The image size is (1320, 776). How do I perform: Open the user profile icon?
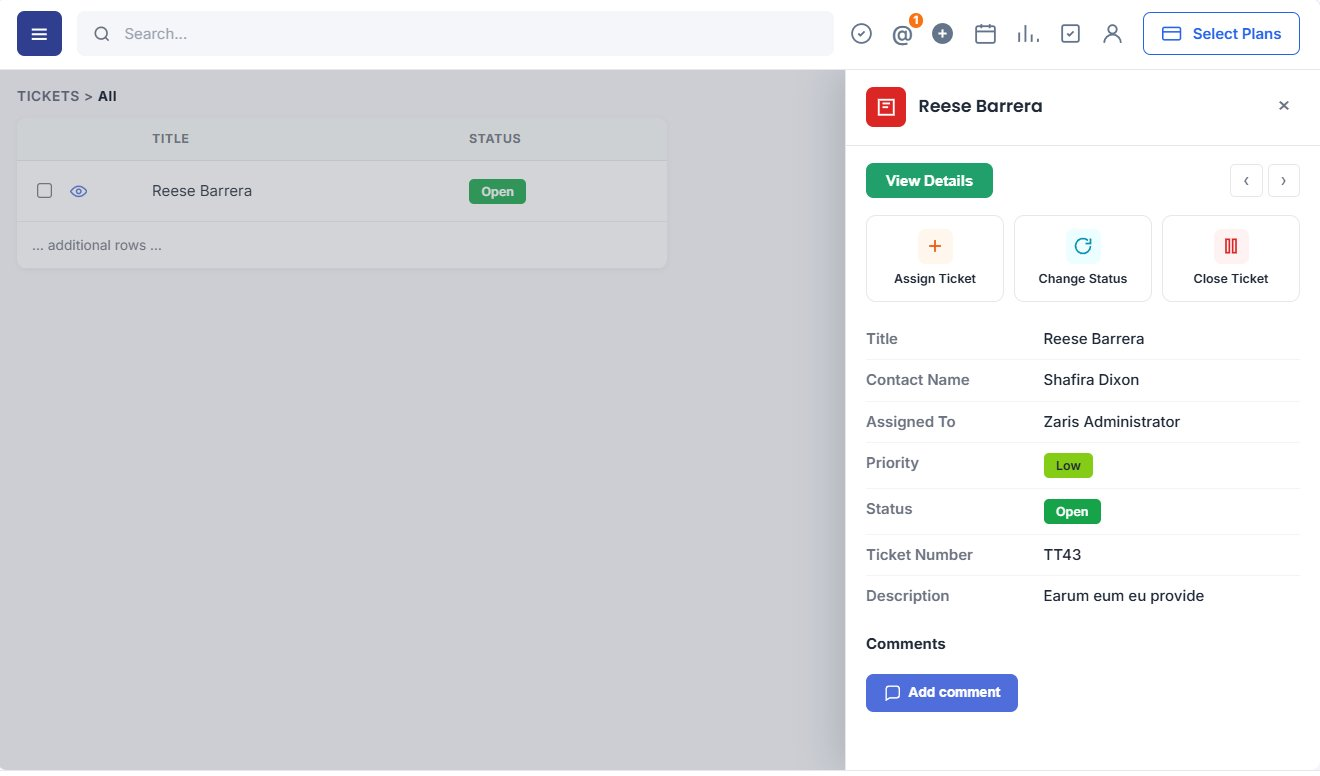pyautogui.click(x=1112, y=34)
